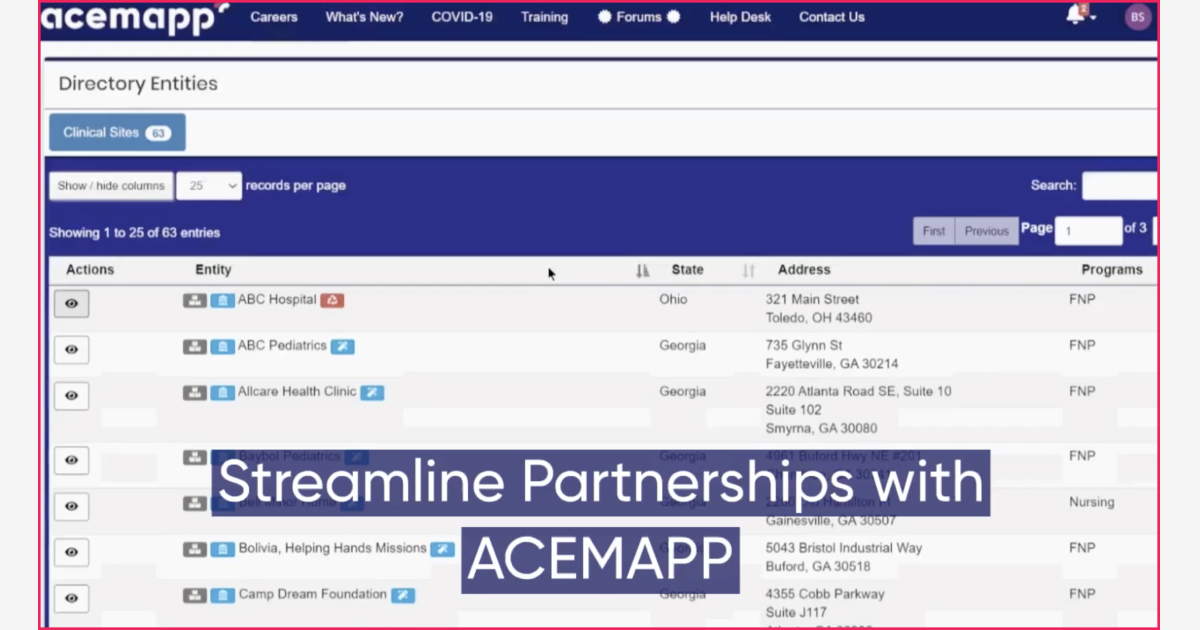
Task: Click the eye icon on the Bolivia missions row
Action: [71, 552]
